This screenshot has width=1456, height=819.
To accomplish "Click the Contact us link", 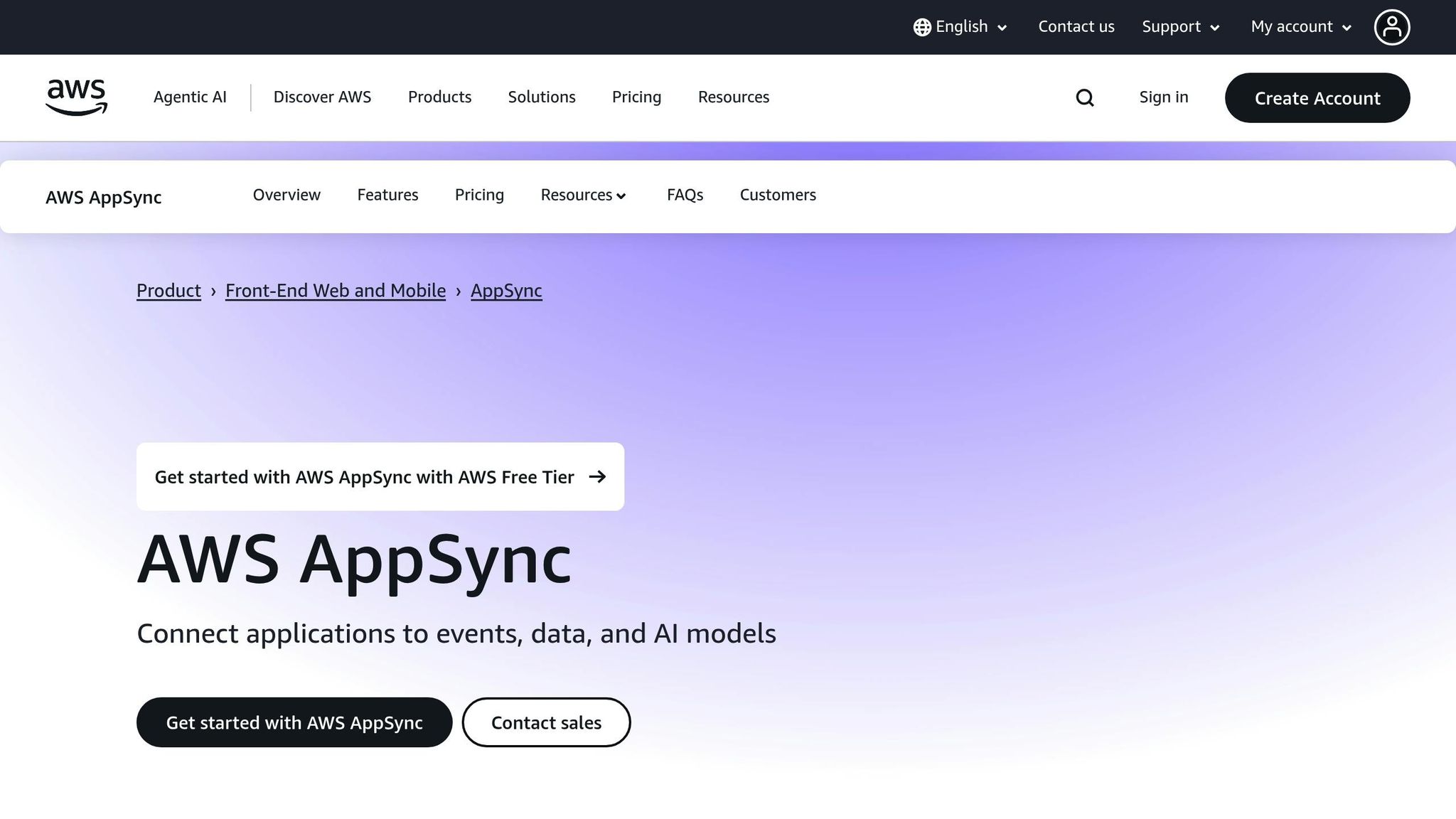I will 1076,27.
